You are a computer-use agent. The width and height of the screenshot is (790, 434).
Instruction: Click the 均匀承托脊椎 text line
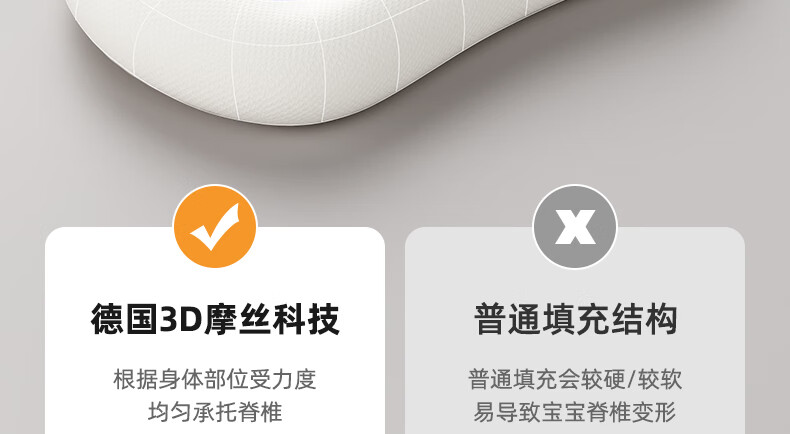coord(215,412)
